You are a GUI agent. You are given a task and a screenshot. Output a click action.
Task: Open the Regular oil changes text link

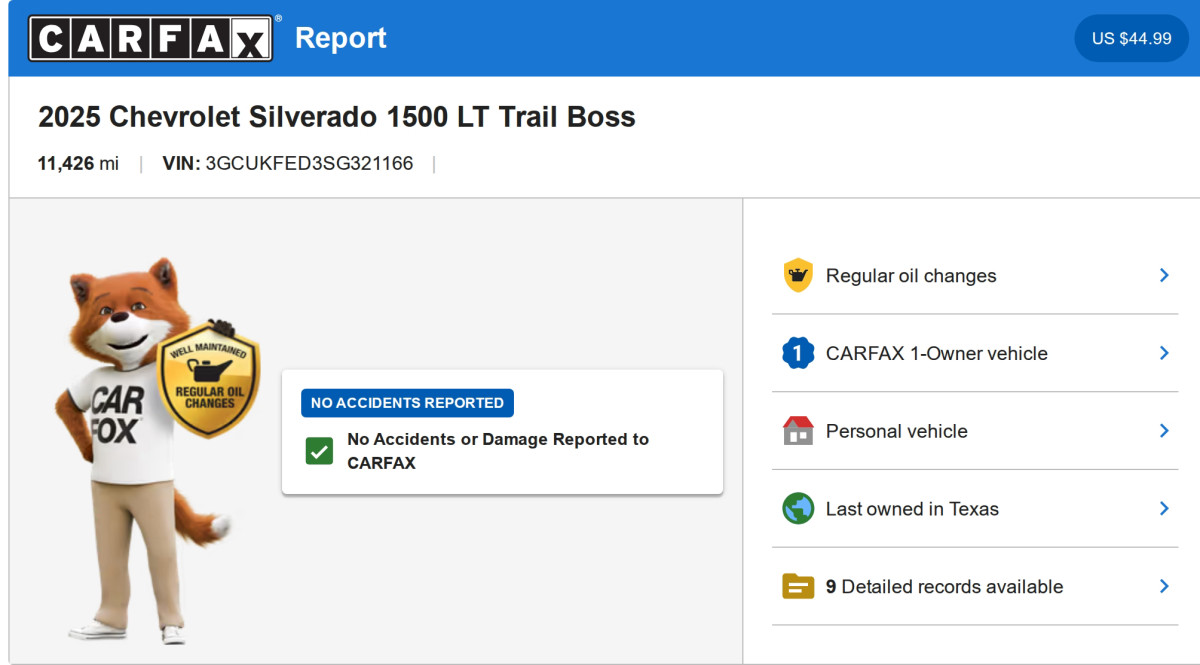coord(911,276)
